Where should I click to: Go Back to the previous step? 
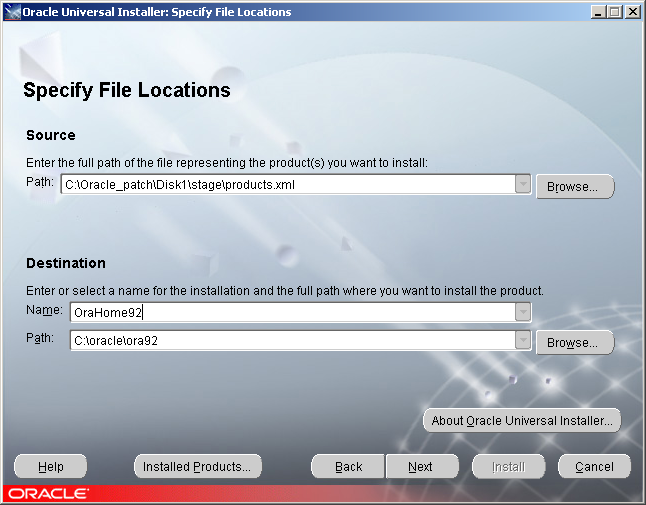(348, 467)
